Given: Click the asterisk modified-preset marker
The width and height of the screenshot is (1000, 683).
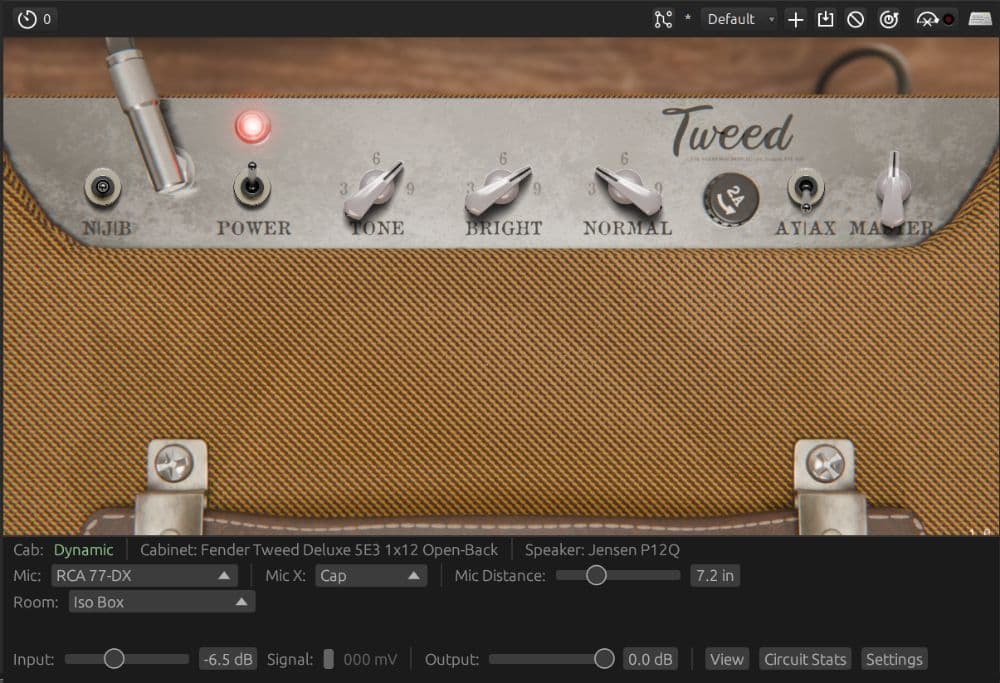Looking at the screenshot, I should [x=688, y=18].
